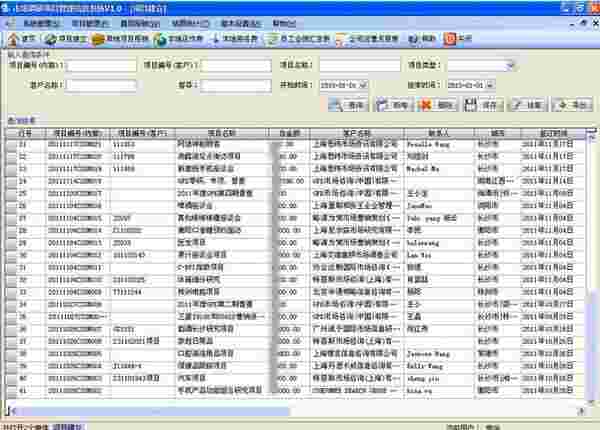Open the document-with-pencil toolbar item
The width and height of the screenshot is (600, 430).
367,39
